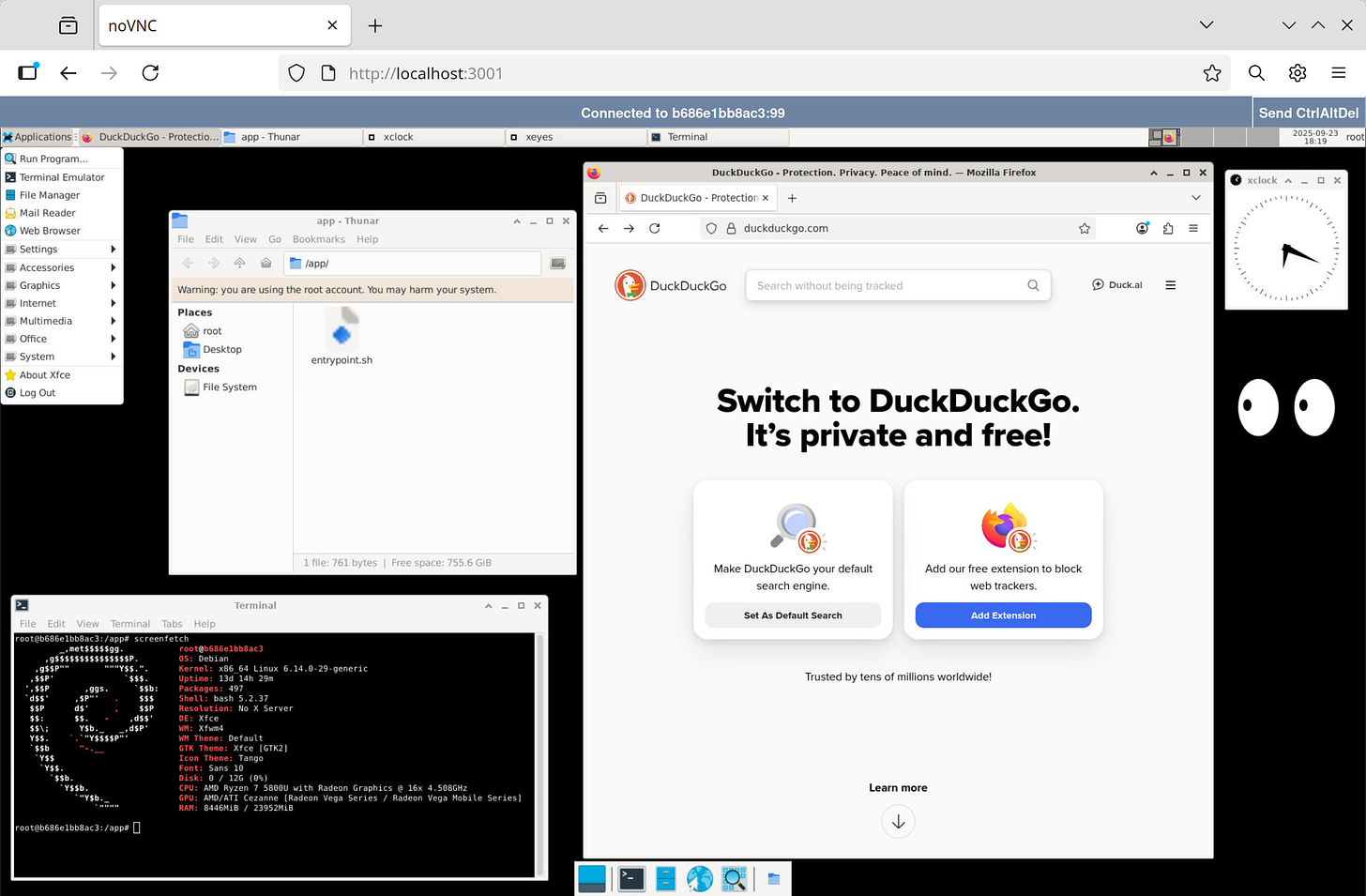
Task: Open the View menu in Thunar
Action: coord(246,239)
